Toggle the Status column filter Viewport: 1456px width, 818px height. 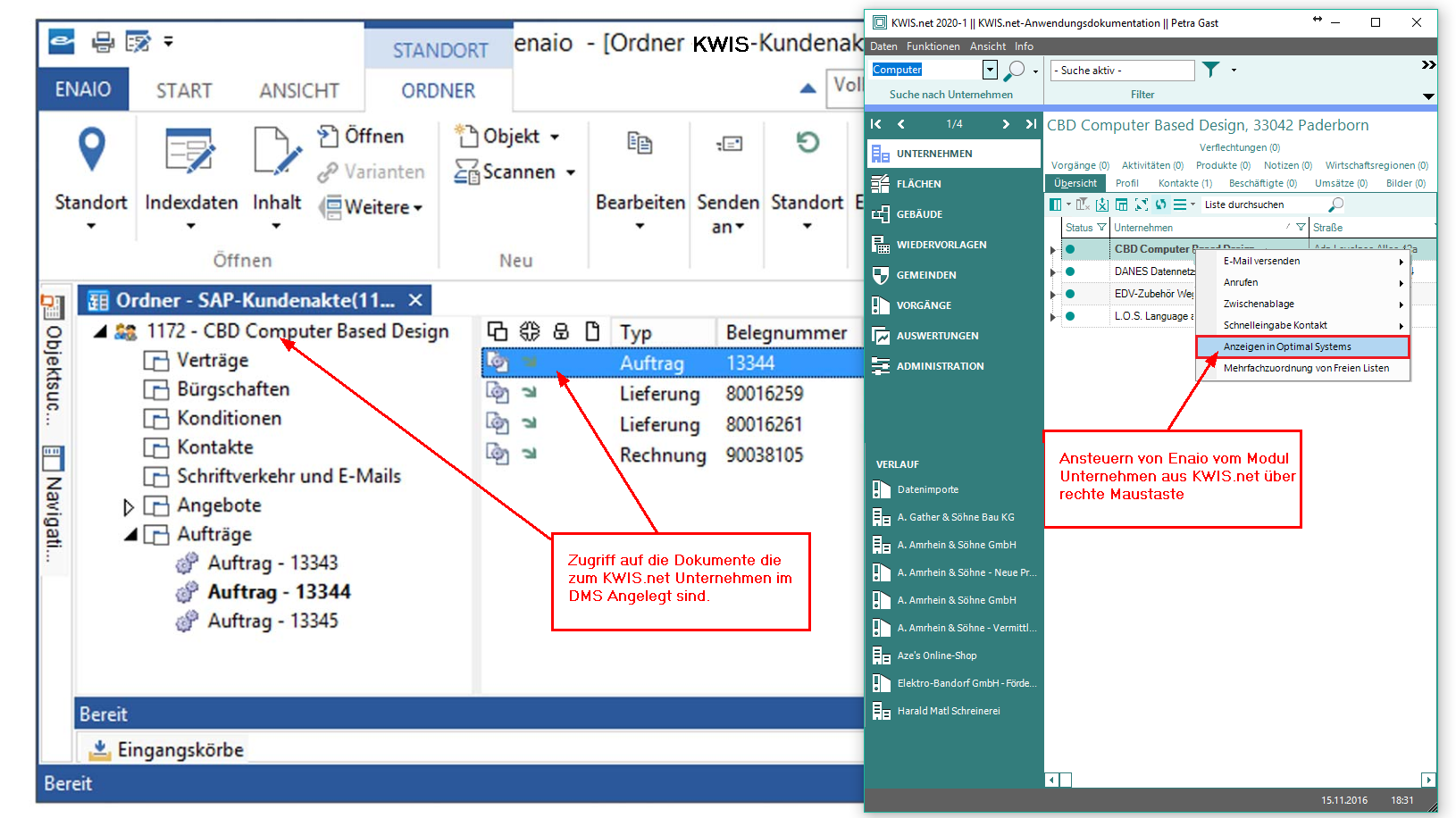[1101, 228]
